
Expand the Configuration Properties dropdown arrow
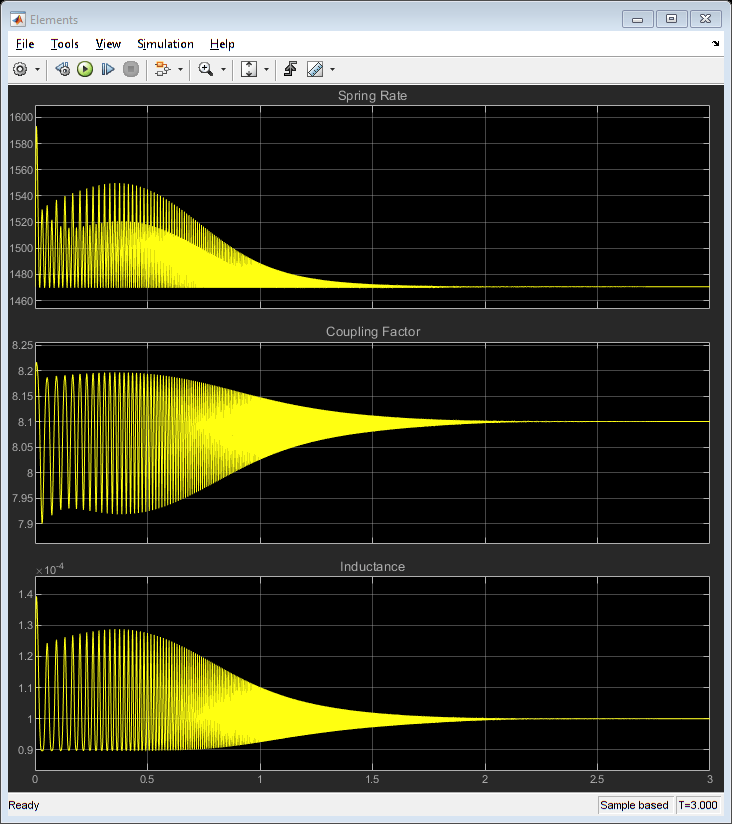pyautogui.click(x=37, y=69)
